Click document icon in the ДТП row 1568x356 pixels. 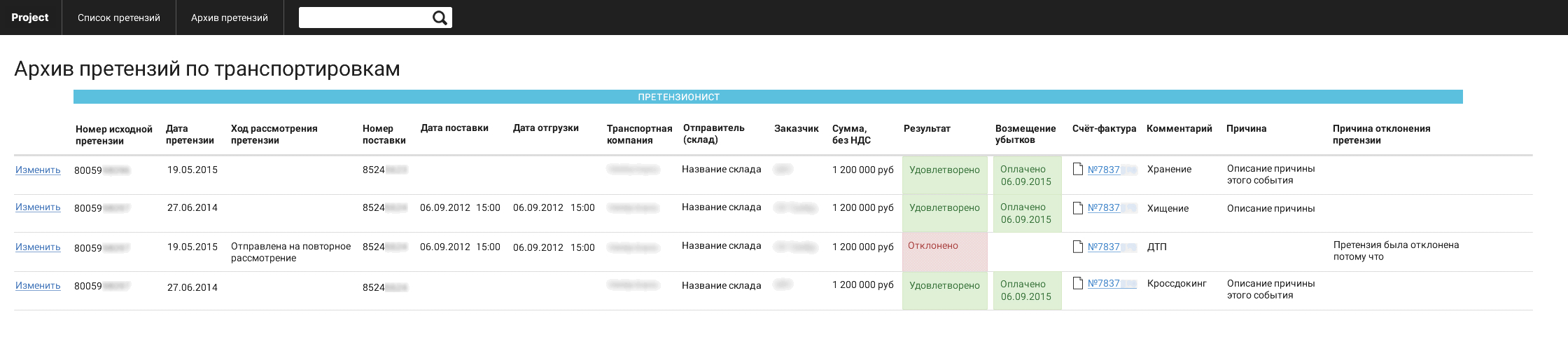1078,247
